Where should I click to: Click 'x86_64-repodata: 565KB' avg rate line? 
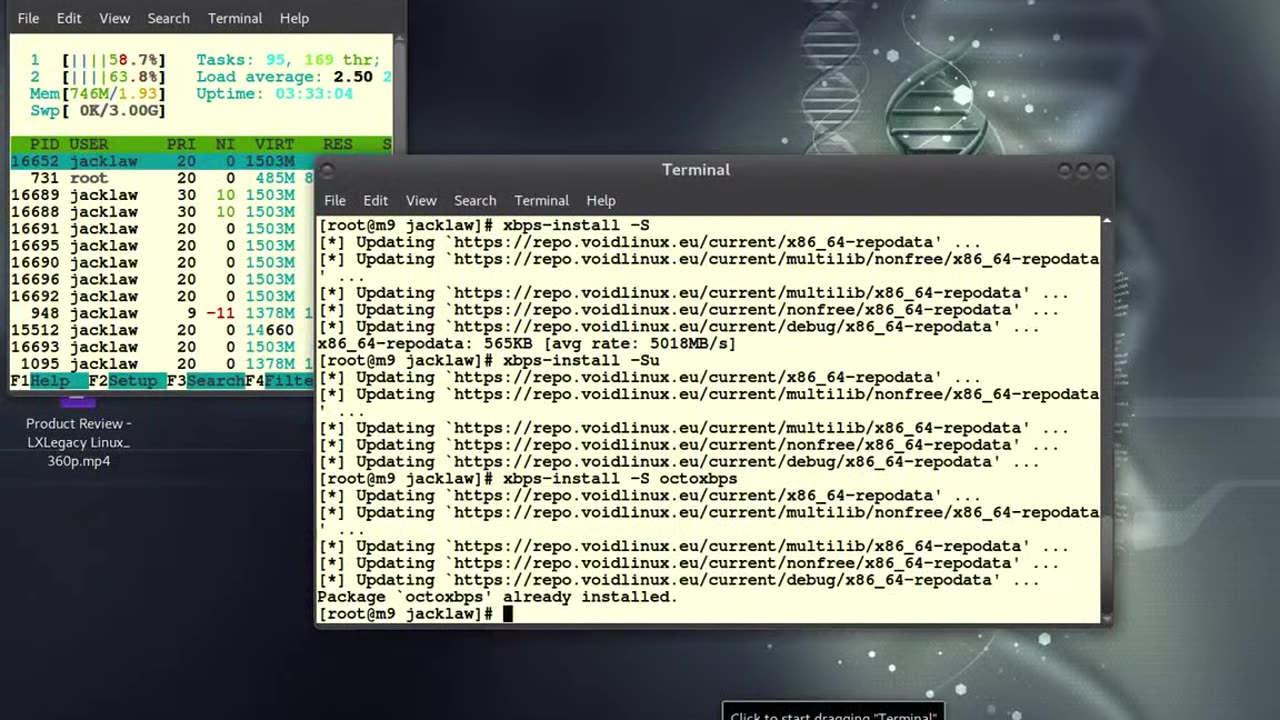tap(526, 344)
